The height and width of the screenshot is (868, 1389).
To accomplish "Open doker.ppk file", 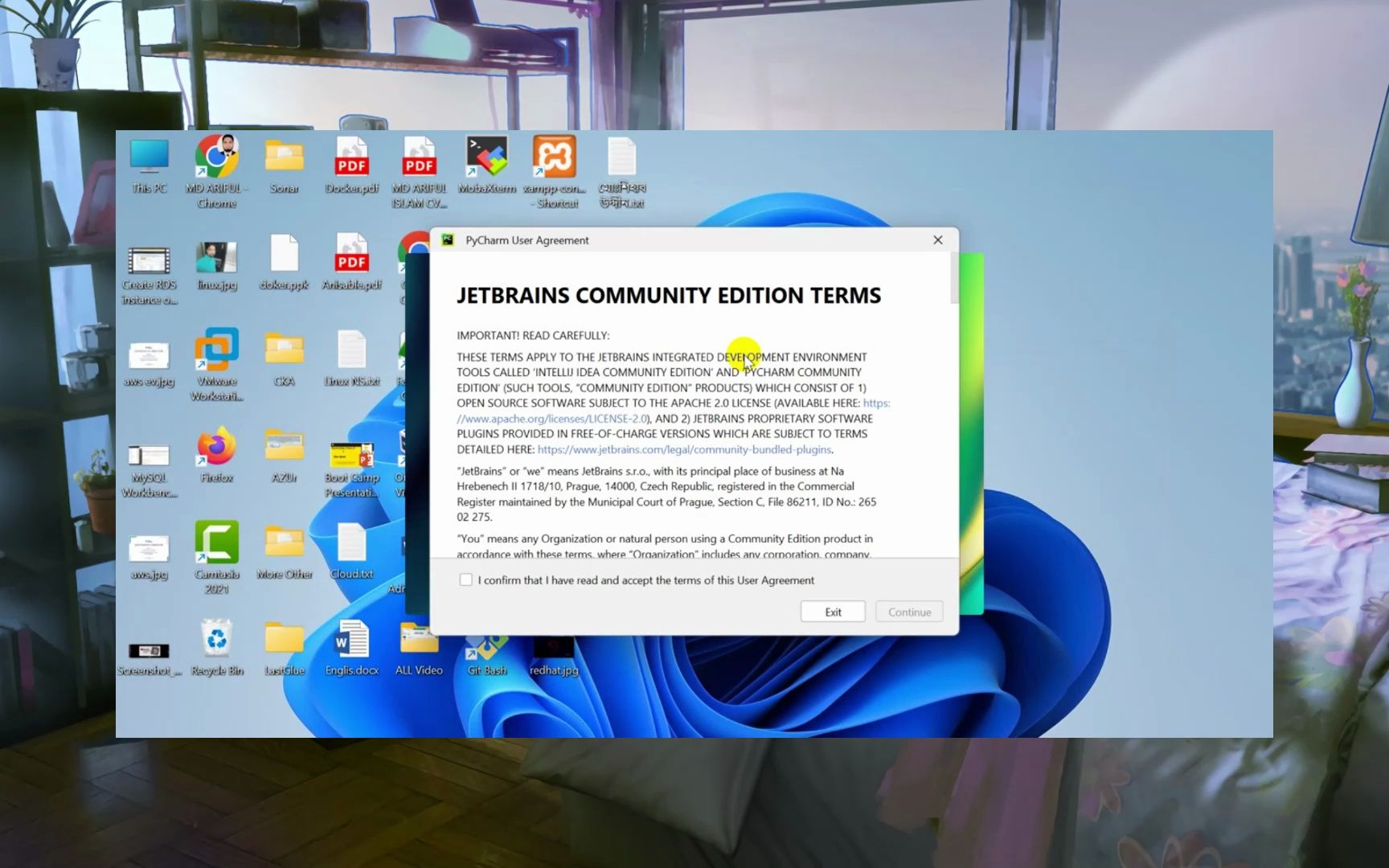I will [284, 263].
